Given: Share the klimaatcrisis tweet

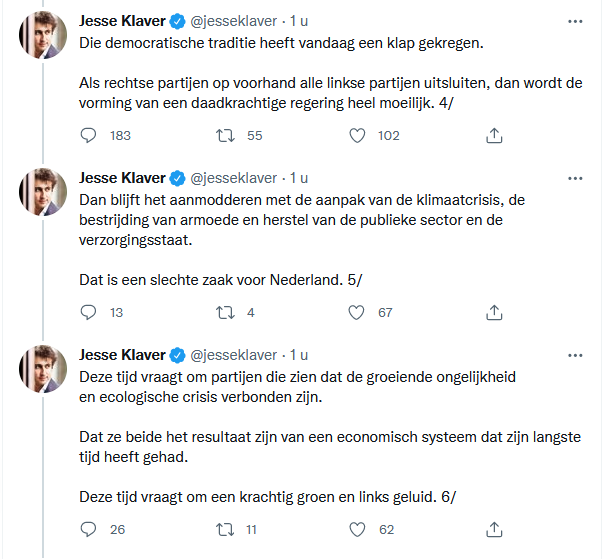Looking at the screenshot, I should click(493, 312).
